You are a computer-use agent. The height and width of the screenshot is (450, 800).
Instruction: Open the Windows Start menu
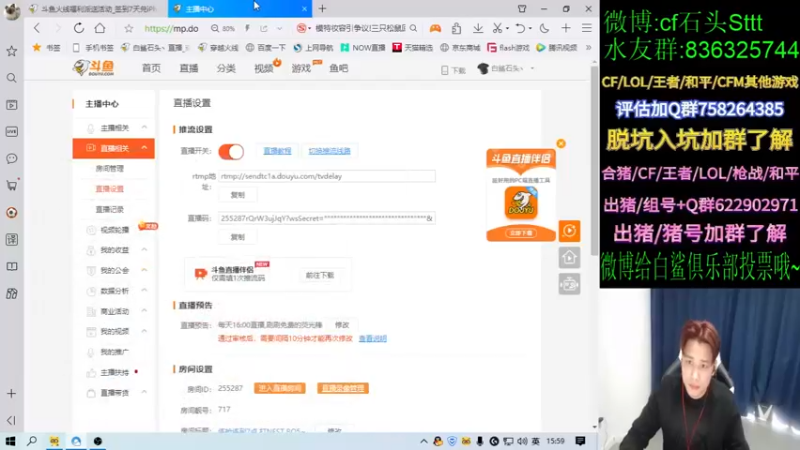(10, 441)
